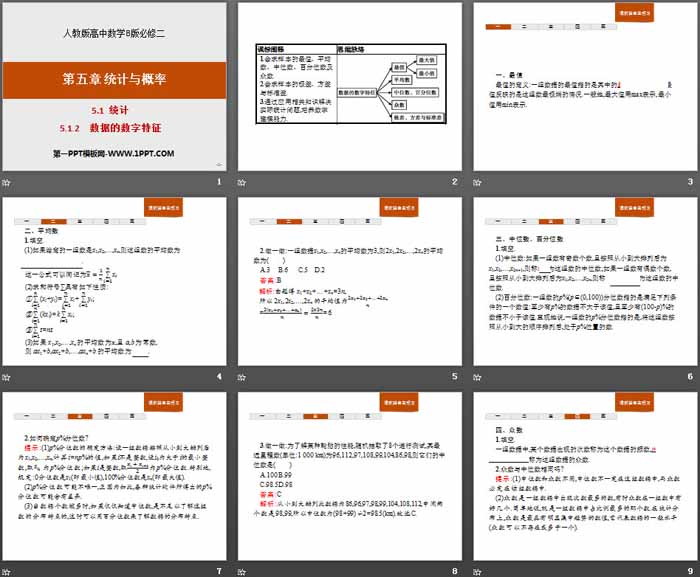Click the animation star icon under slide 9
This screenshot has width=700, height=577.
[477, 572]
